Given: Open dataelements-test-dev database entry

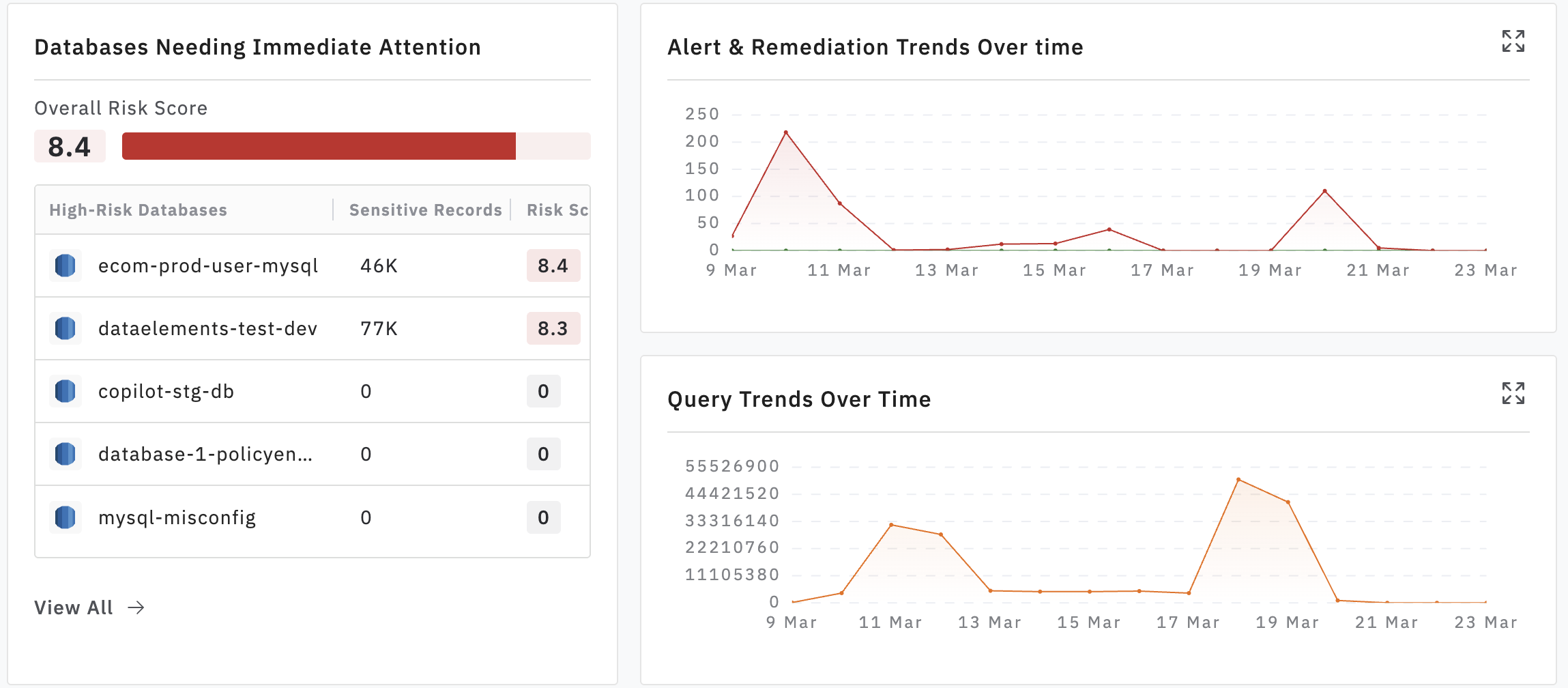Looking at the screenshot, I should tap(207, 328).
